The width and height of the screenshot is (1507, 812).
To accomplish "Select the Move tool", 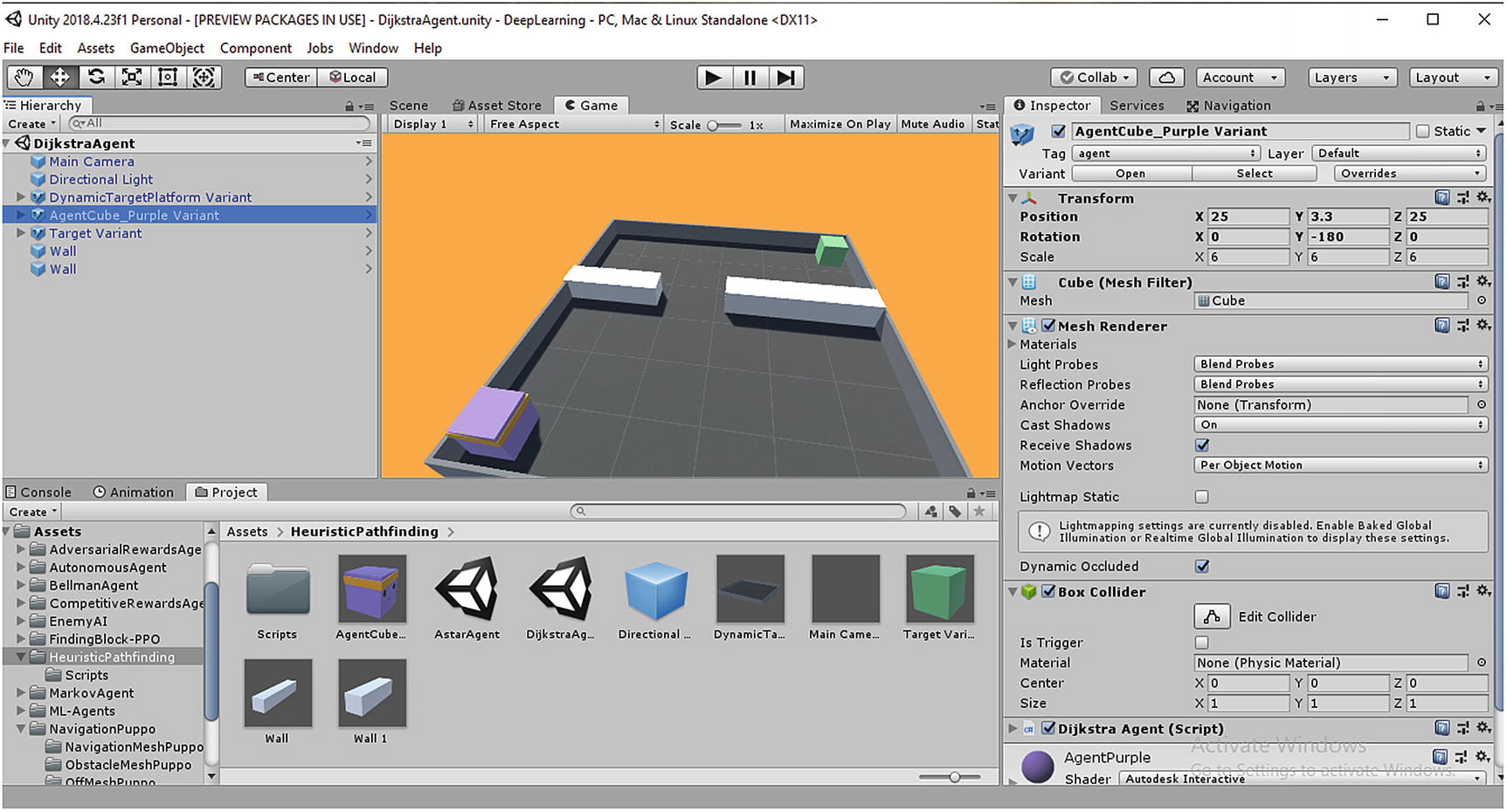I will (x=59, y=78).
